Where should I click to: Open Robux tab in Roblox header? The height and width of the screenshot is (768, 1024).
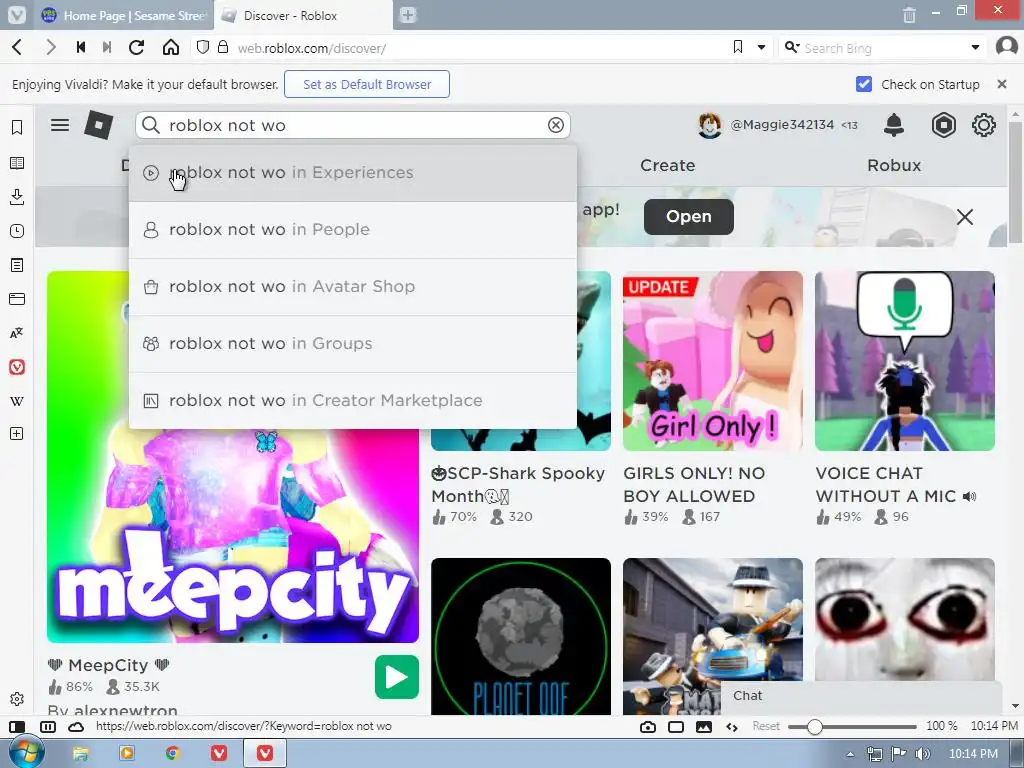pyautogui.click(x=894, y=165)
